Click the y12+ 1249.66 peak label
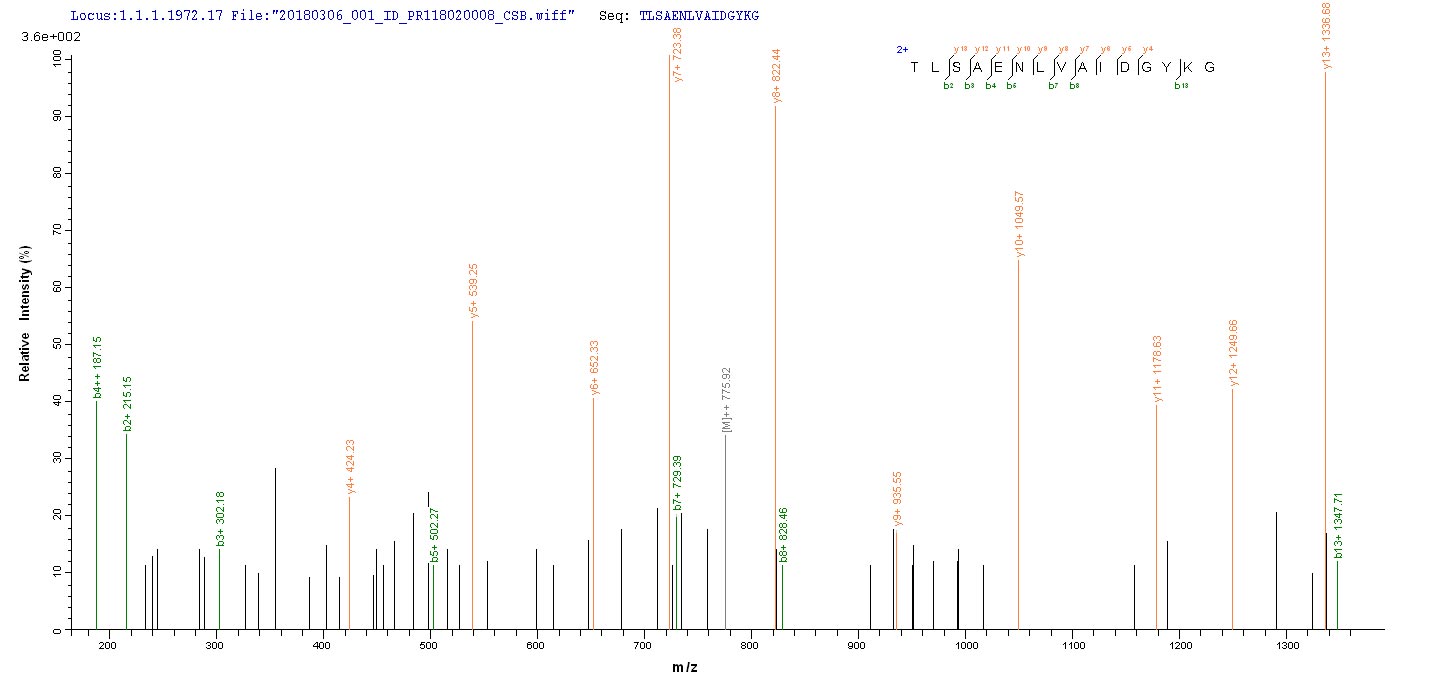 coord(1233,353)
